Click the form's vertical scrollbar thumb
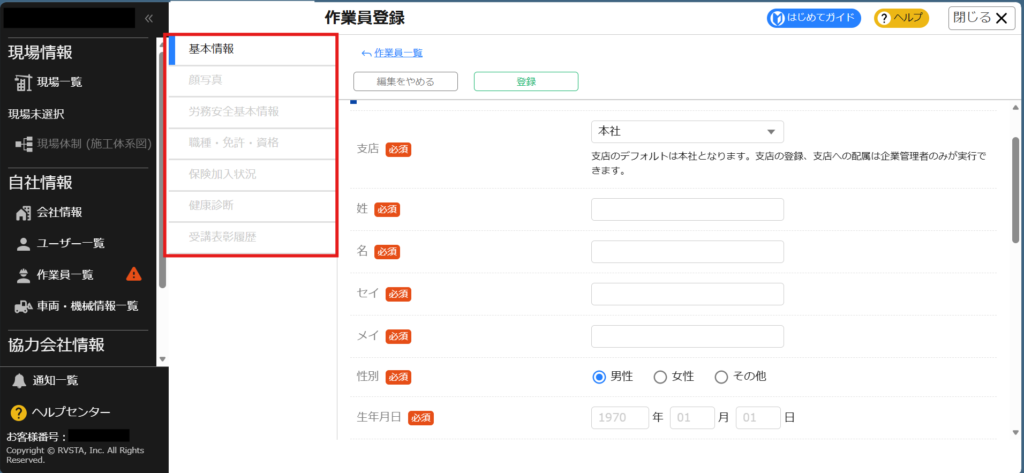The image size is (1024, 473). point(1016,189)
